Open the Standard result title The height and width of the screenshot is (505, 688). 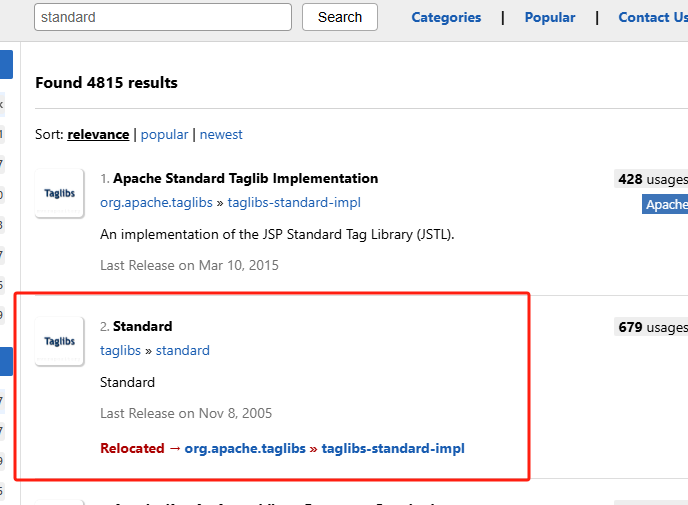tap(143, 326)
